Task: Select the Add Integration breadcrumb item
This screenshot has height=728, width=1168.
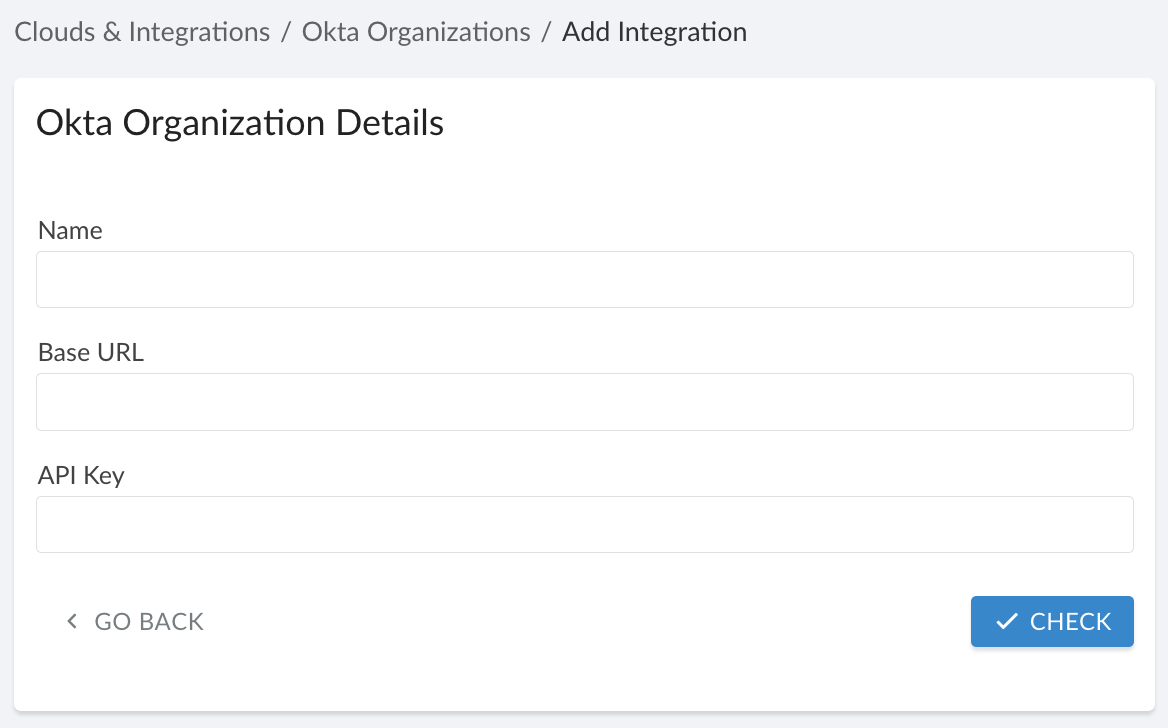Action: pos(654,31)
